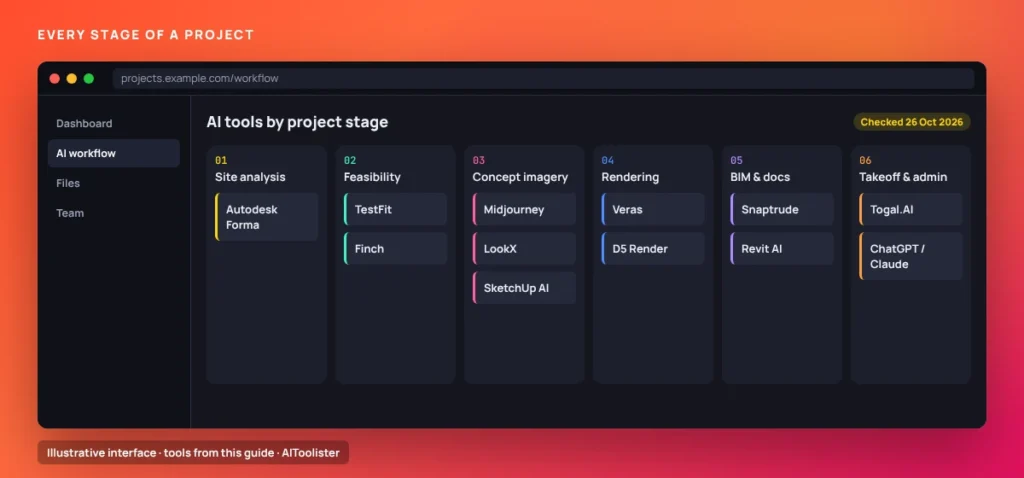Click the Rendering column heading
The height and width of the screenshot is (478, 1024).
630,177
